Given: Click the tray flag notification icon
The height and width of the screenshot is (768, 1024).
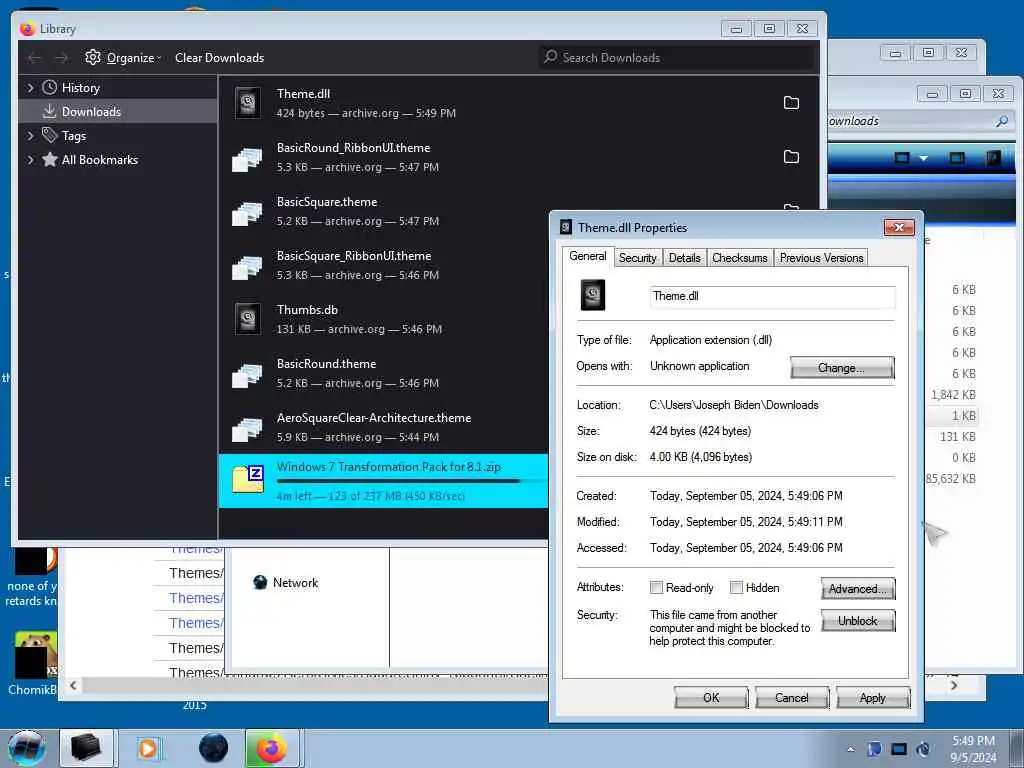Looking at the screenshot, I should [874, 749].
